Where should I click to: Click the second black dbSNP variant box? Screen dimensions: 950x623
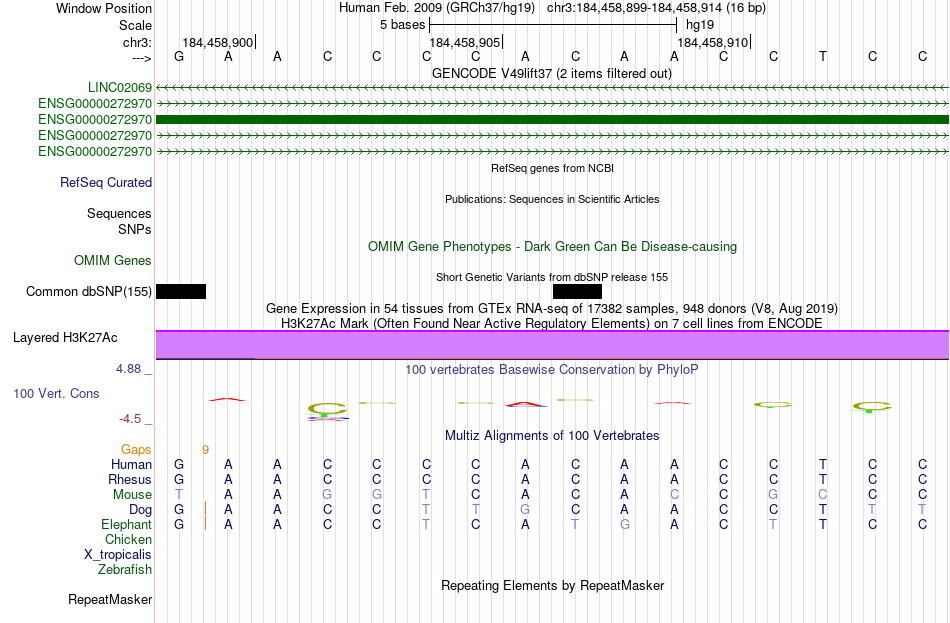[x=577, y=292]
